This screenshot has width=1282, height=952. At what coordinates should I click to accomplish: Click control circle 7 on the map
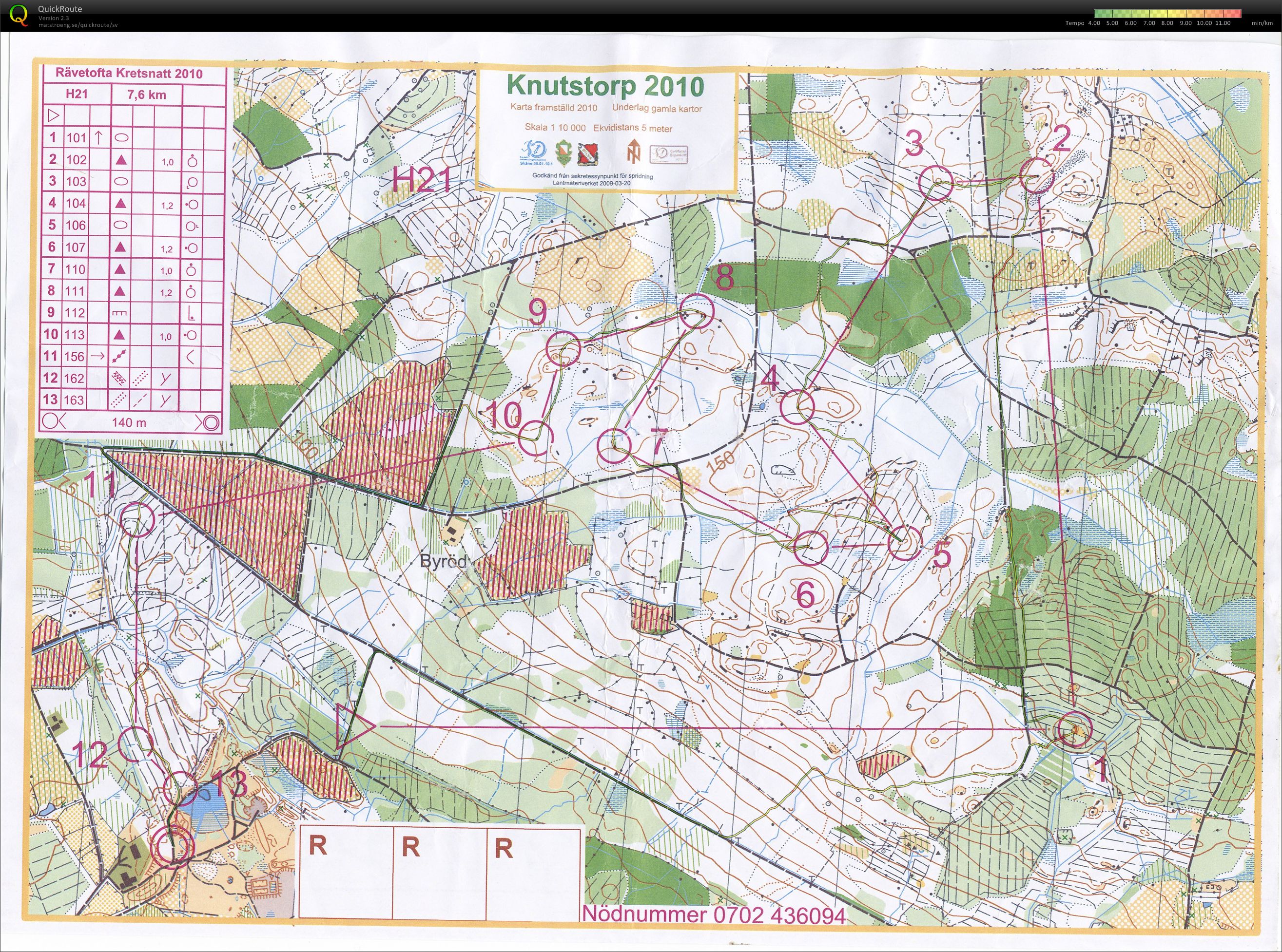point(615,445)
